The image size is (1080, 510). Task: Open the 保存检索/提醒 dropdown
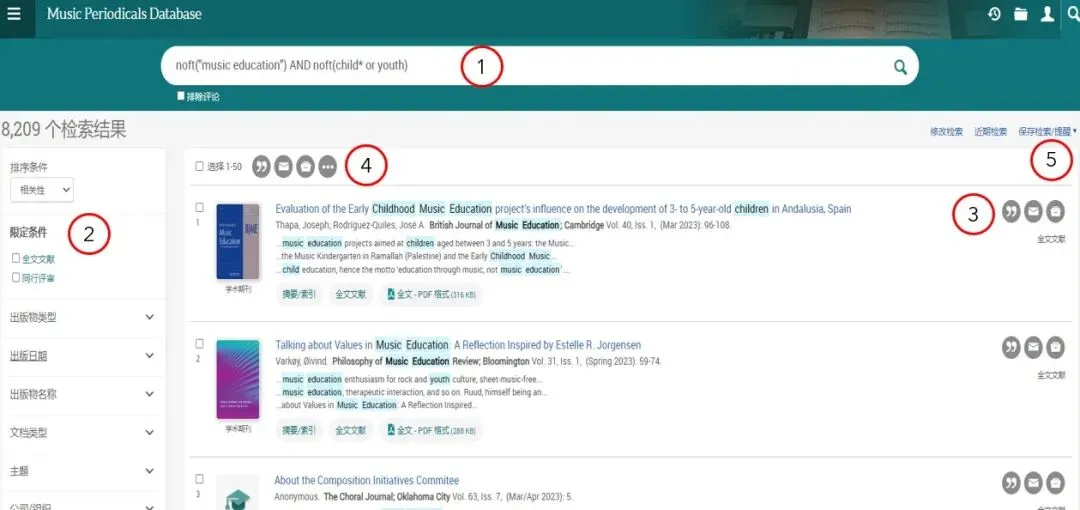(x=1047, y=131)
